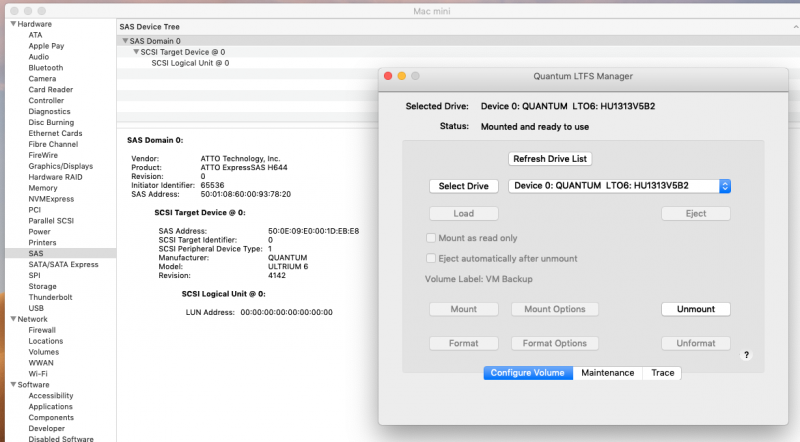Screen dimensions: 800x442
Task: Select Accessibility under Software
Action: (51, 396)
